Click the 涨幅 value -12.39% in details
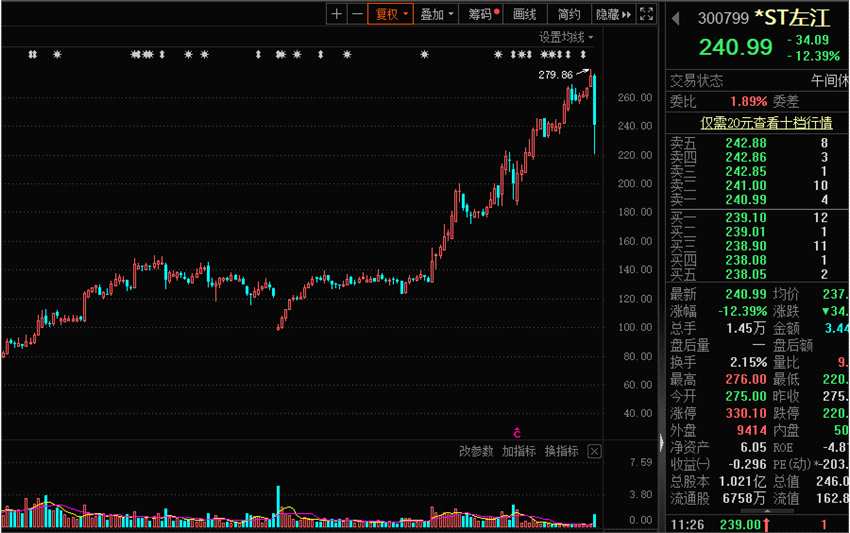 [742, 311]
